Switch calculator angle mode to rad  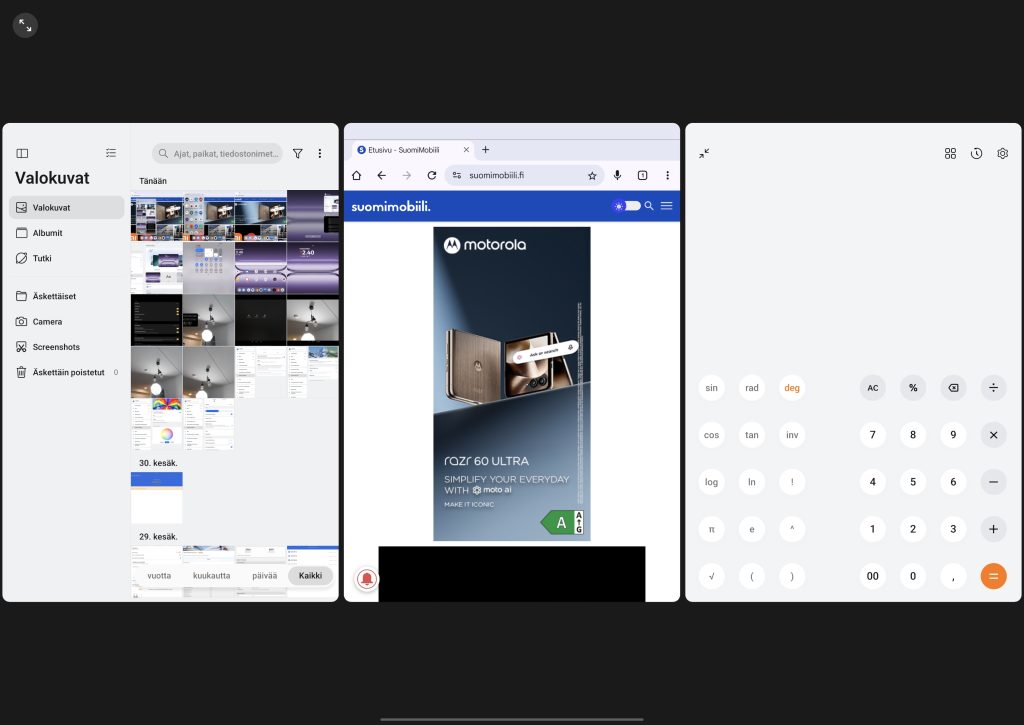[752, 388]
